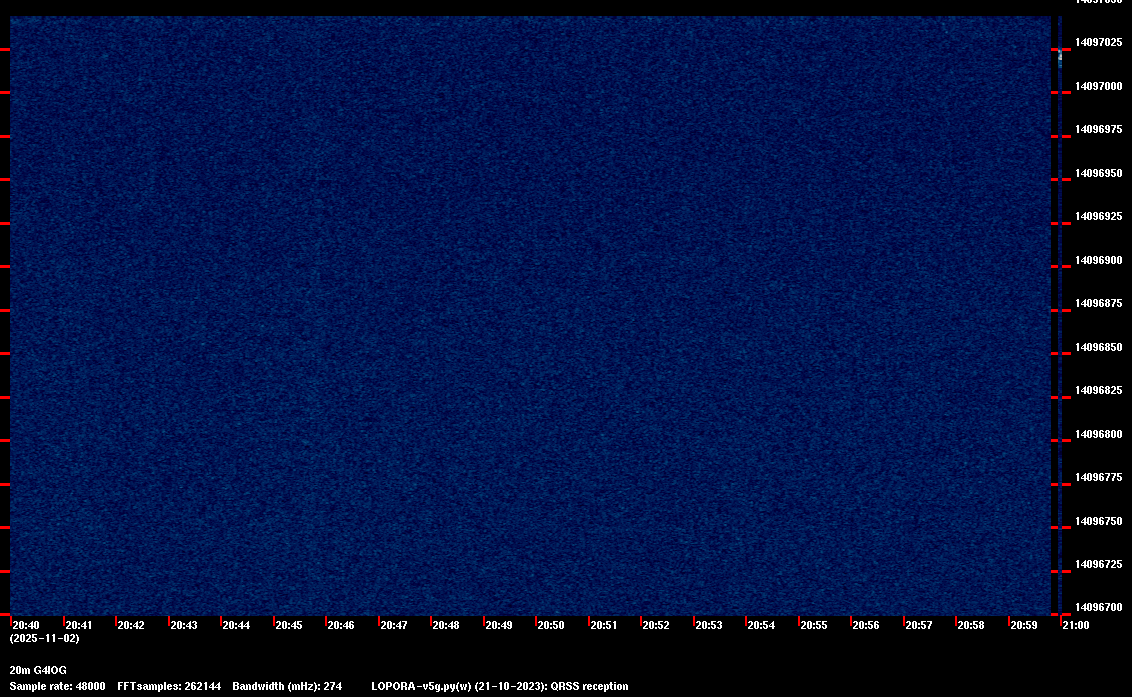Pick the 14096750 frequency label
Screen dimensions: 1132x697
[1099, 521]
